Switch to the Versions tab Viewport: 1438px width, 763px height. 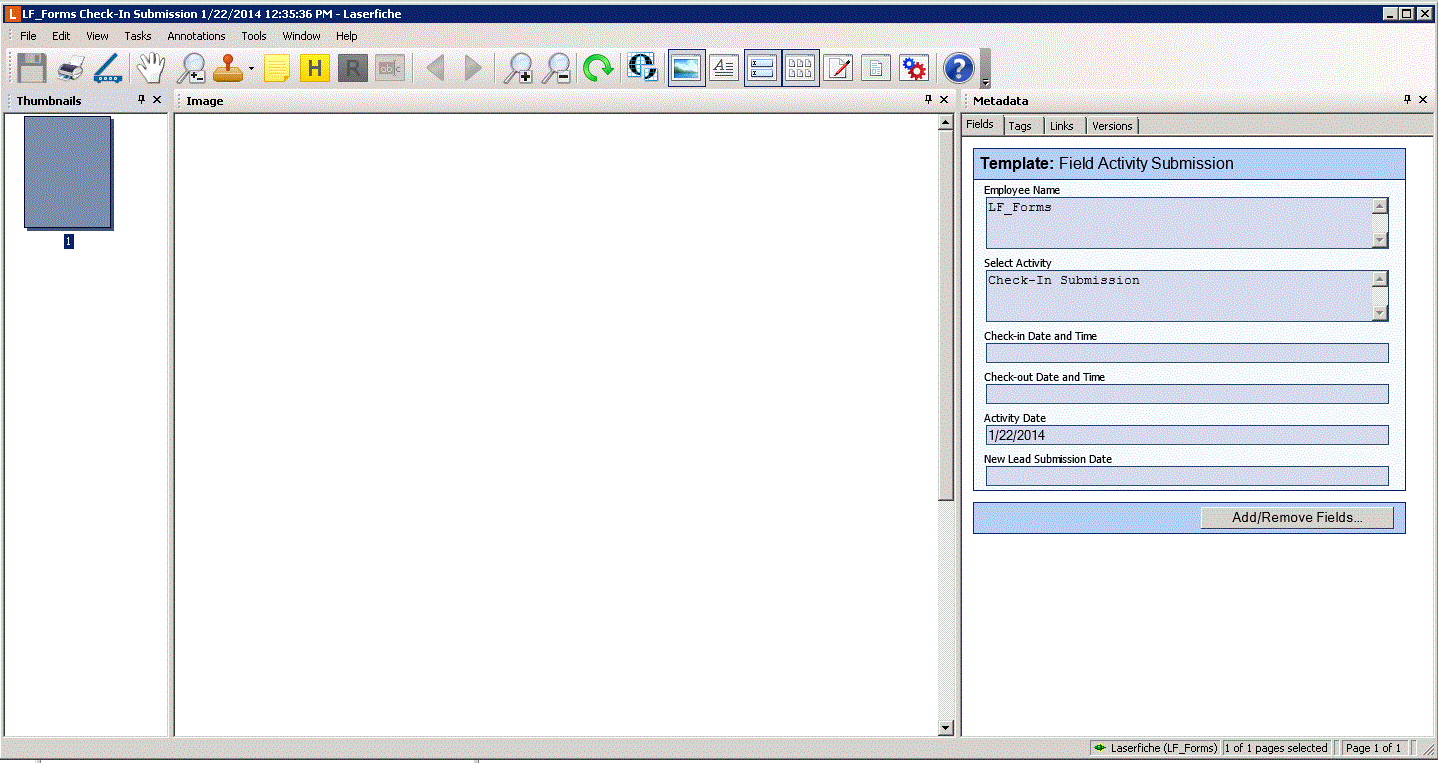pos(1112,126)
